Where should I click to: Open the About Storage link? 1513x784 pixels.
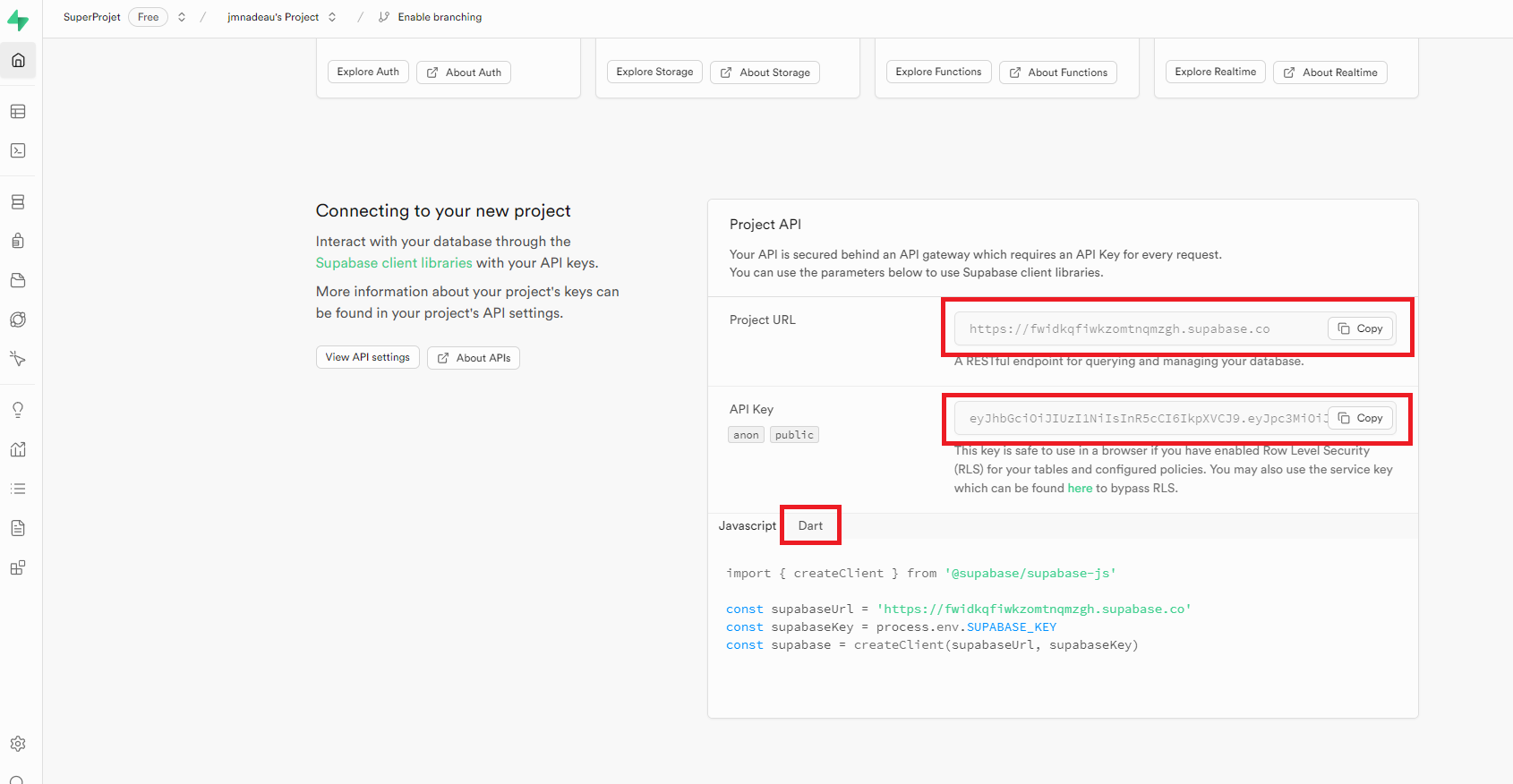[765, 72]
